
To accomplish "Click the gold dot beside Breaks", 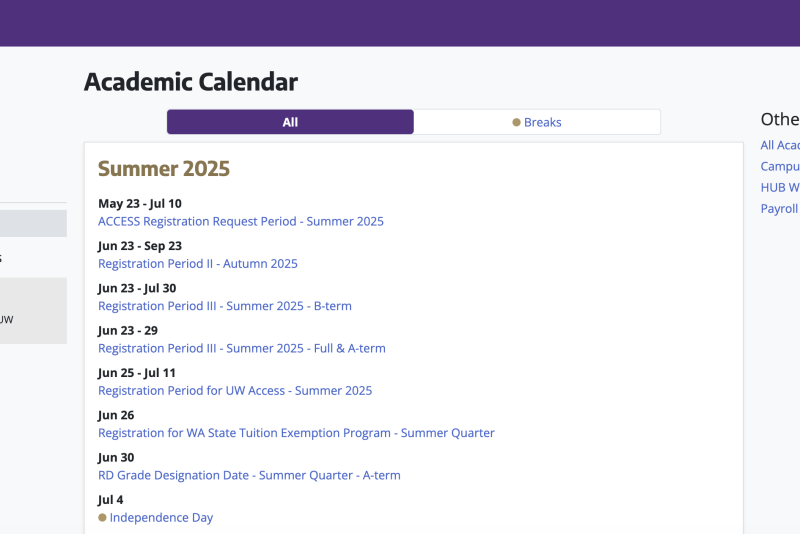I will coord(516,122).
